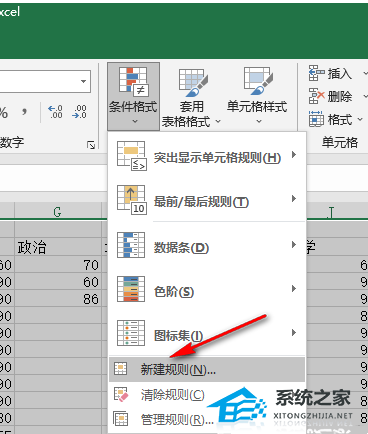Image resolution: width=368 pixels, height=434 pixels.
Task: Select column G header
Action: (x=58, y=211)
